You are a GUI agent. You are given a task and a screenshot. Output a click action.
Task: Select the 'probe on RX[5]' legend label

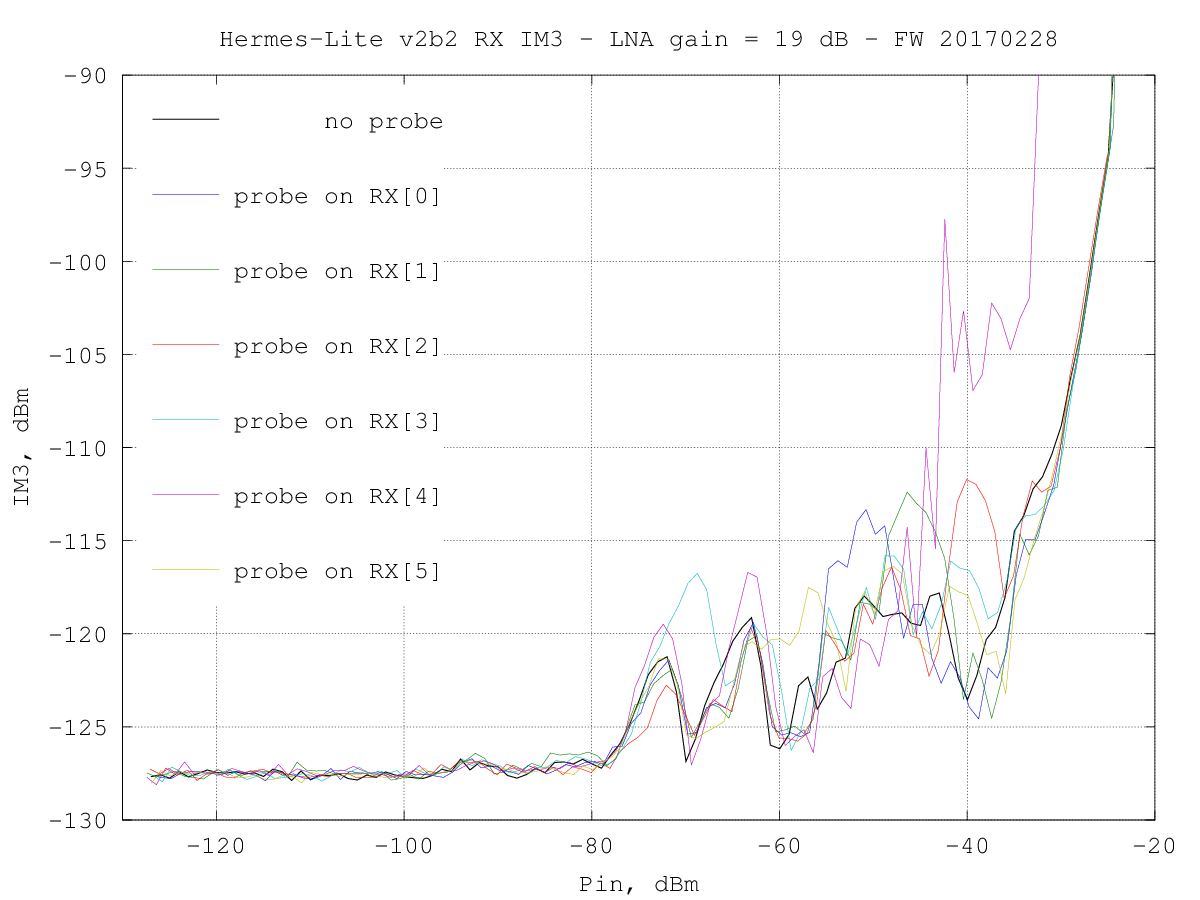[338, 571]
